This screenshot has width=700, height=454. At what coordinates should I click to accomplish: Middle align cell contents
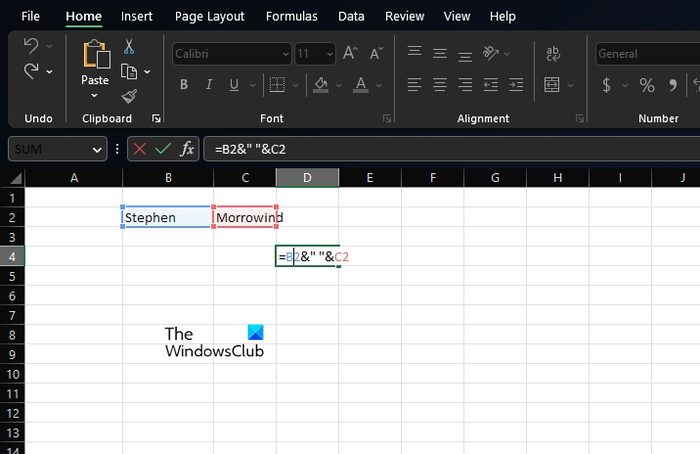tap(440, 54)
